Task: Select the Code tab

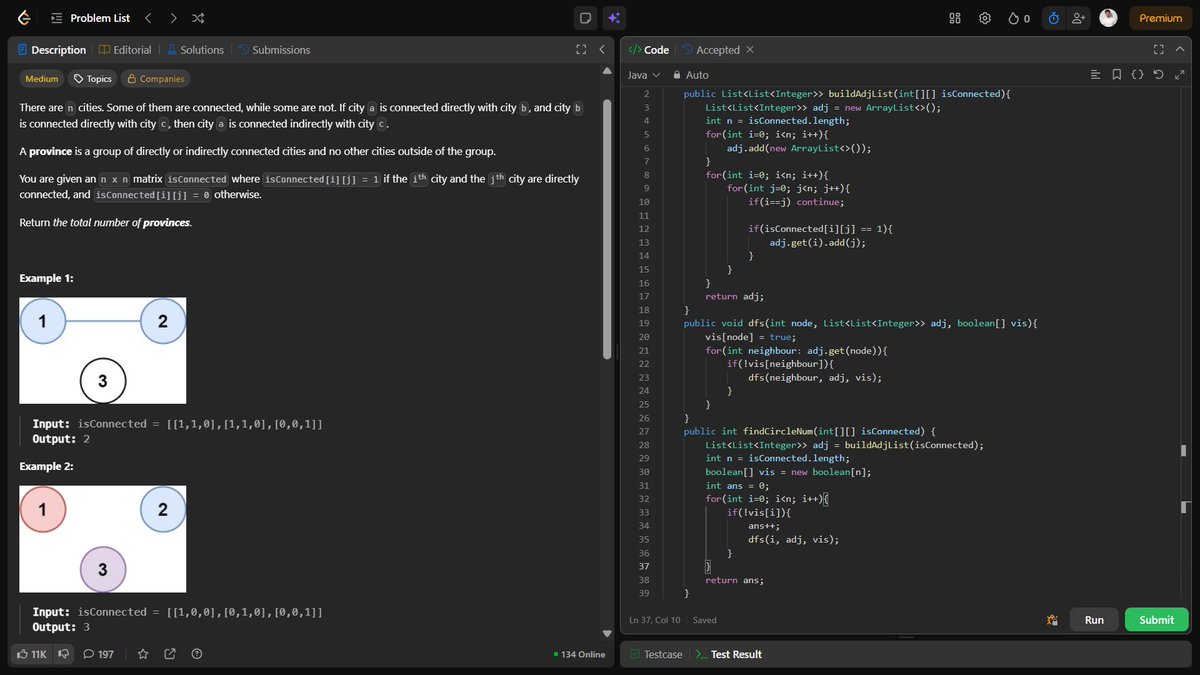Action: coord(649,49)
